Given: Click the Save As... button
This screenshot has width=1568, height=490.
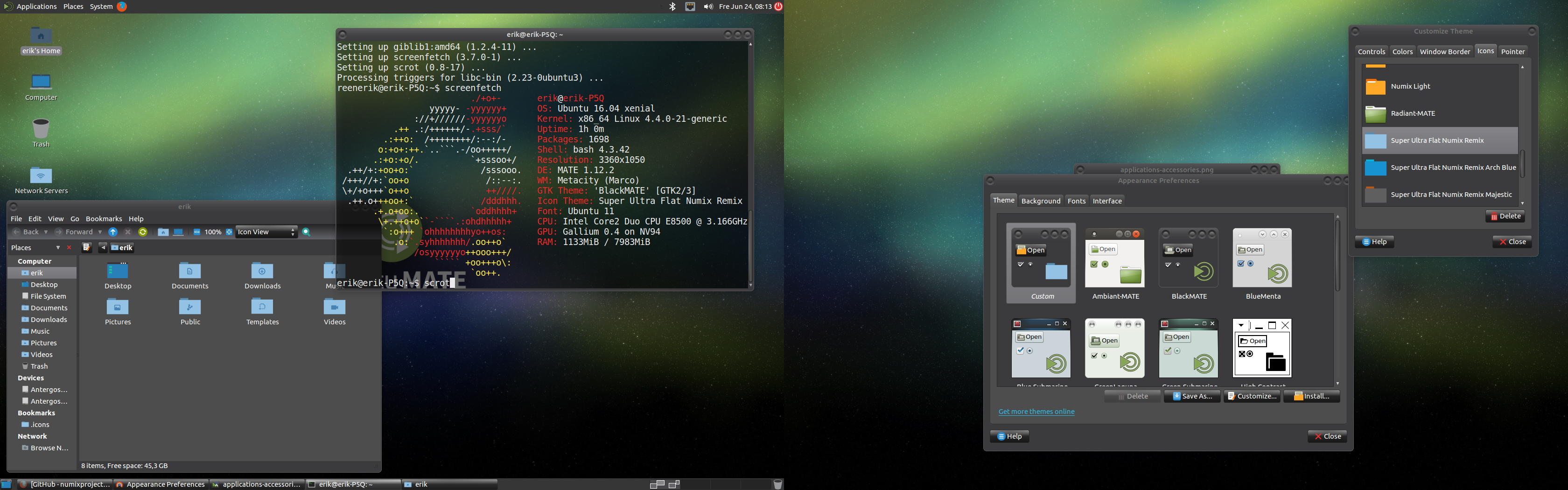Looking at the screenshot, I should coord(1192,396).
